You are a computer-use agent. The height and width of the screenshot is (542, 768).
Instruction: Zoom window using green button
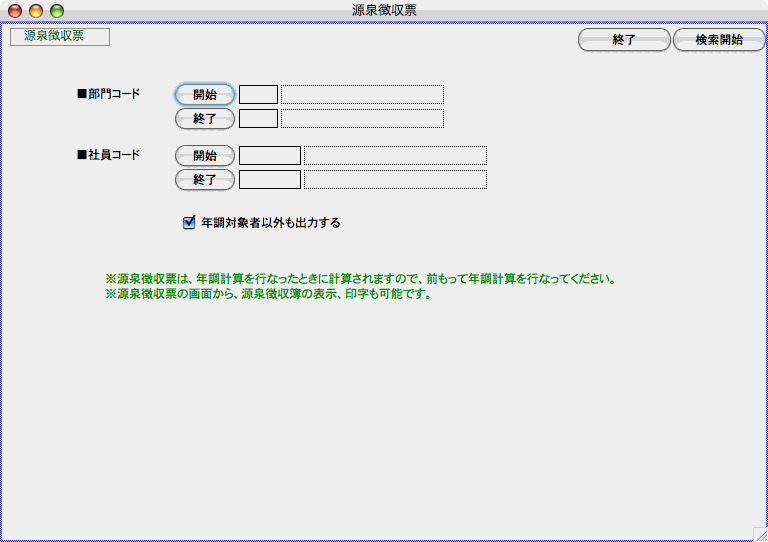click(57, 10)
